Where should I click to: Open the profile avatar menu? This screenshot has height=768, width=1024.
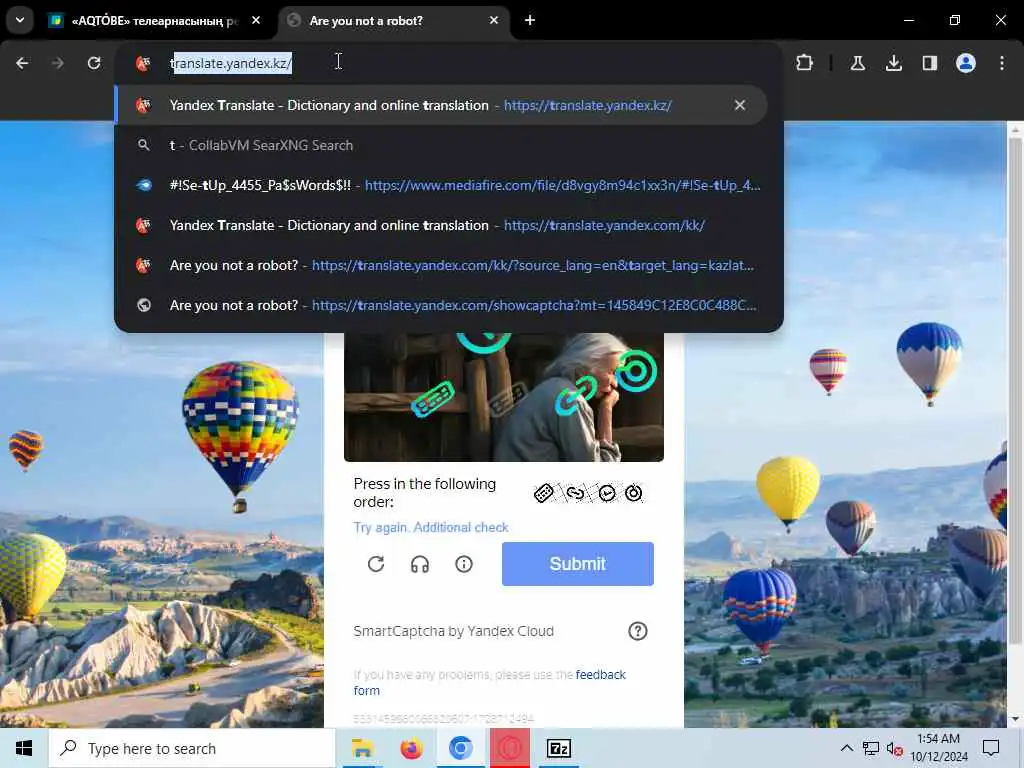(965, 63)
